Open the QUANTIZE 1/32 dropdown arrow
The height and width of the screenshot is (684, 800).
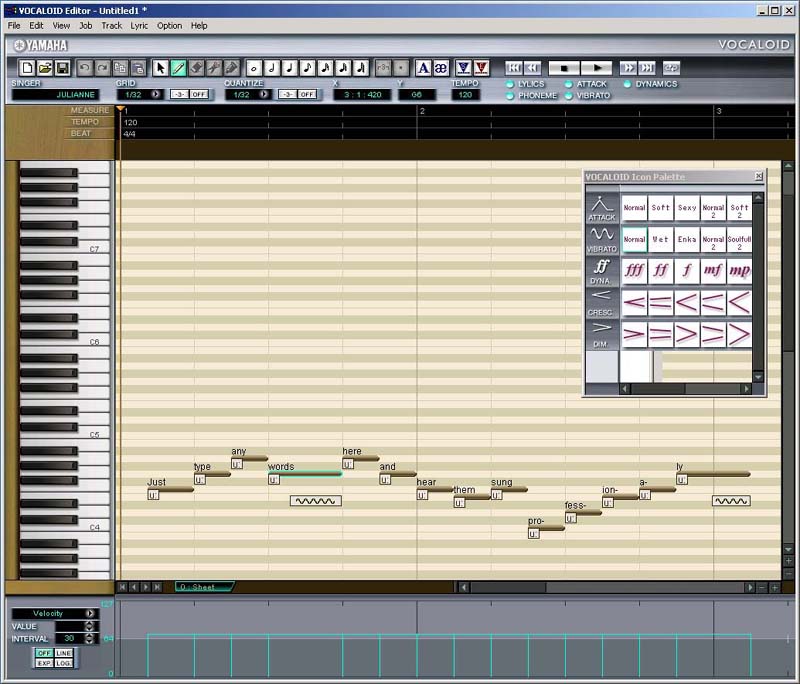(x=264, y=94)
